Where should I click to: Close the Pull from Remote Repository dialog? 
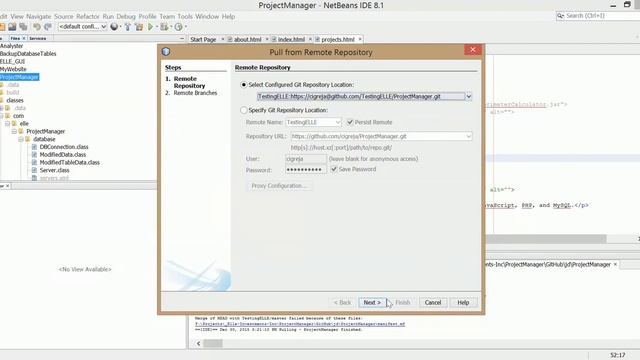[x=473, y=50]
